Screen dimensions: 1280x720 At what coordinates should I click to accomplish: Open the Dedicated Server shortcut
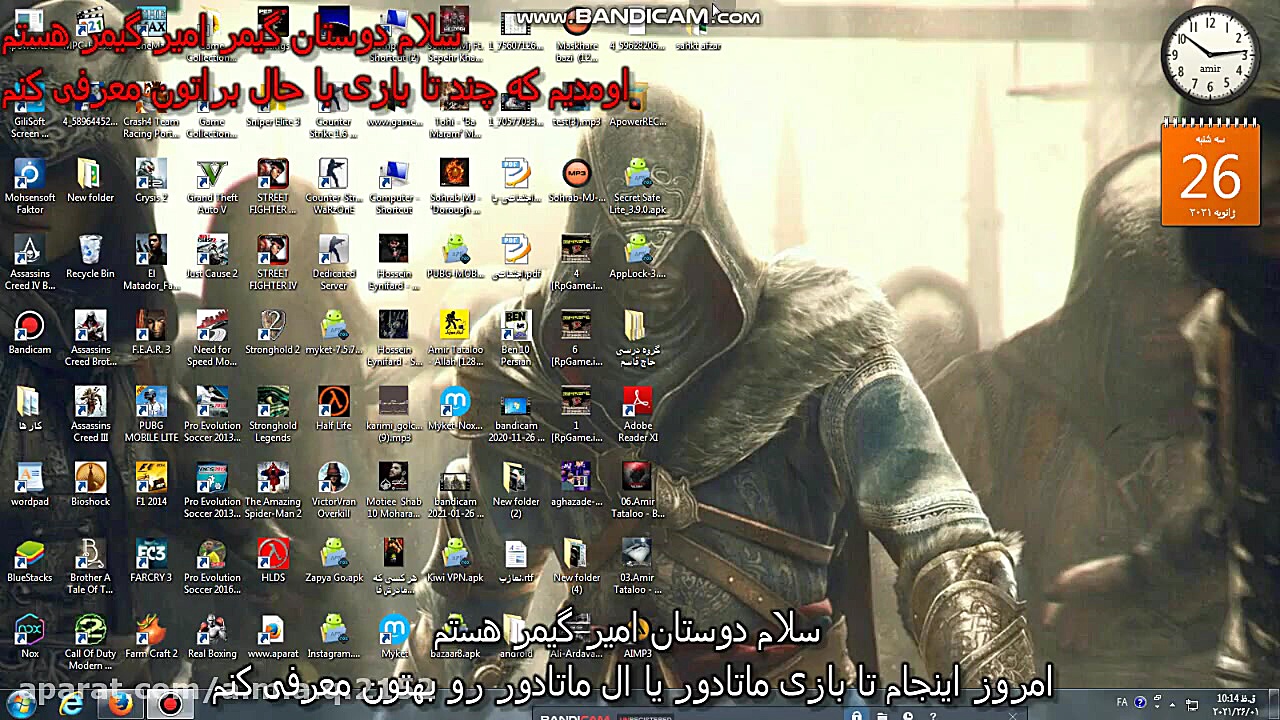click(333, 262)
